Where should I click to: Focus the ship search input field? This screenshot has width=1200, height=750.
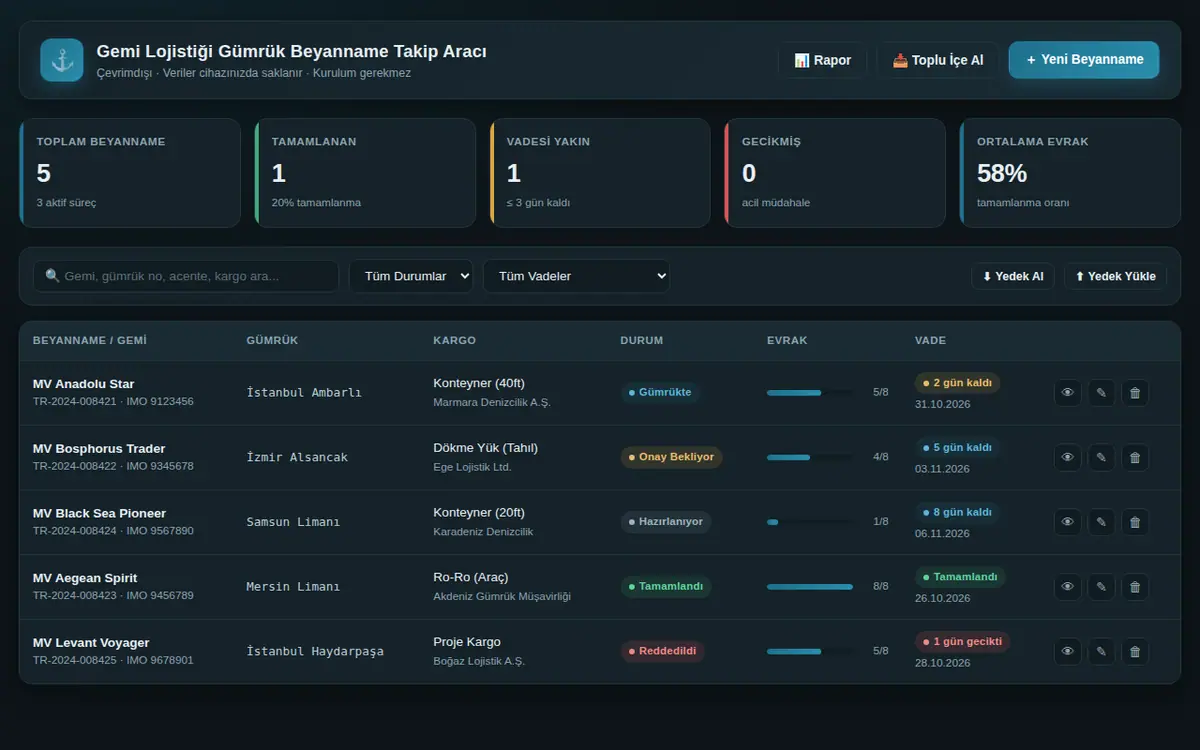[x=186, y=276]
